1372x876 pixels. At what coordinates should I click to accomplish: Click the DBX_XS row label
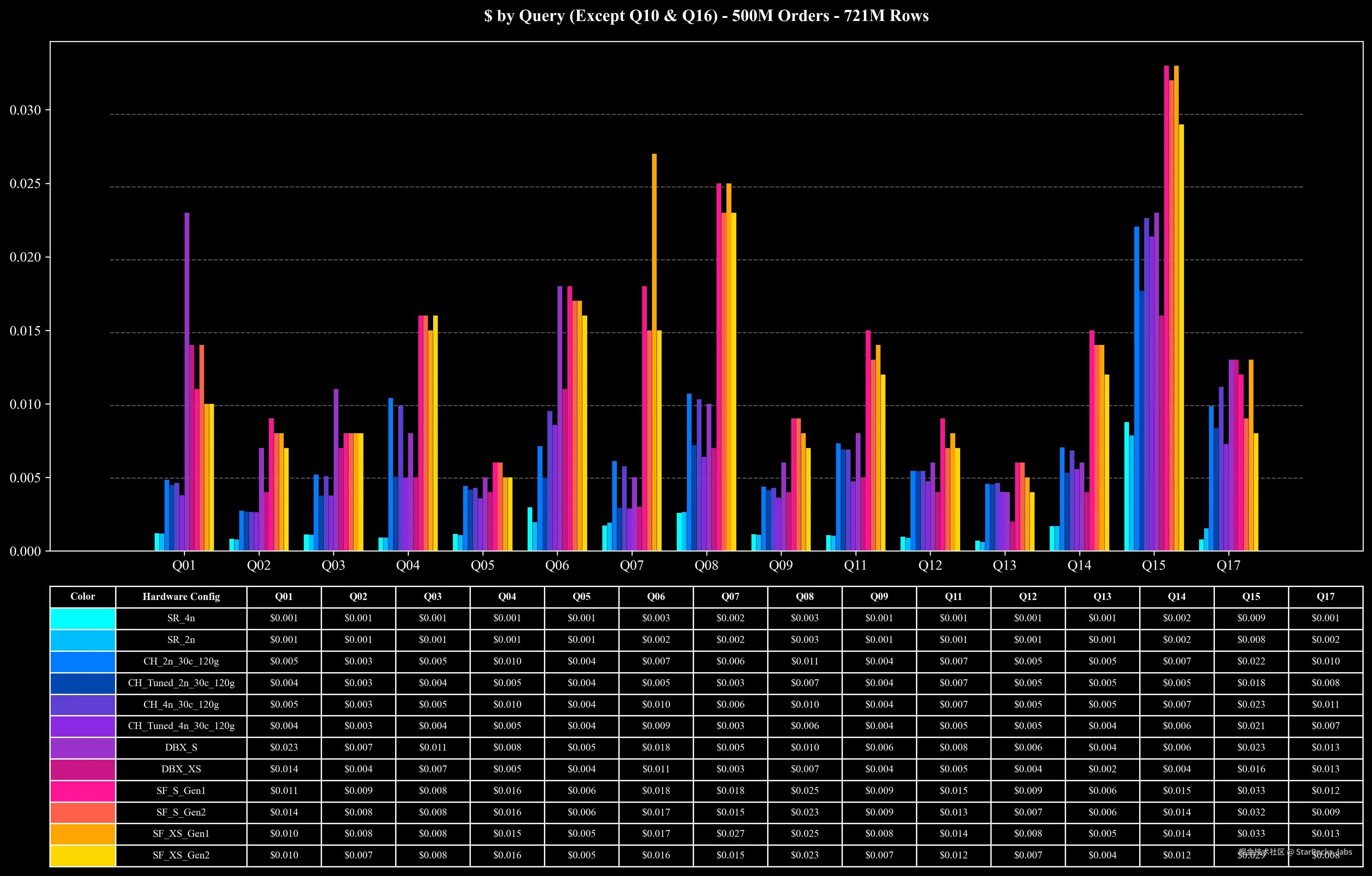click(181, 769)
